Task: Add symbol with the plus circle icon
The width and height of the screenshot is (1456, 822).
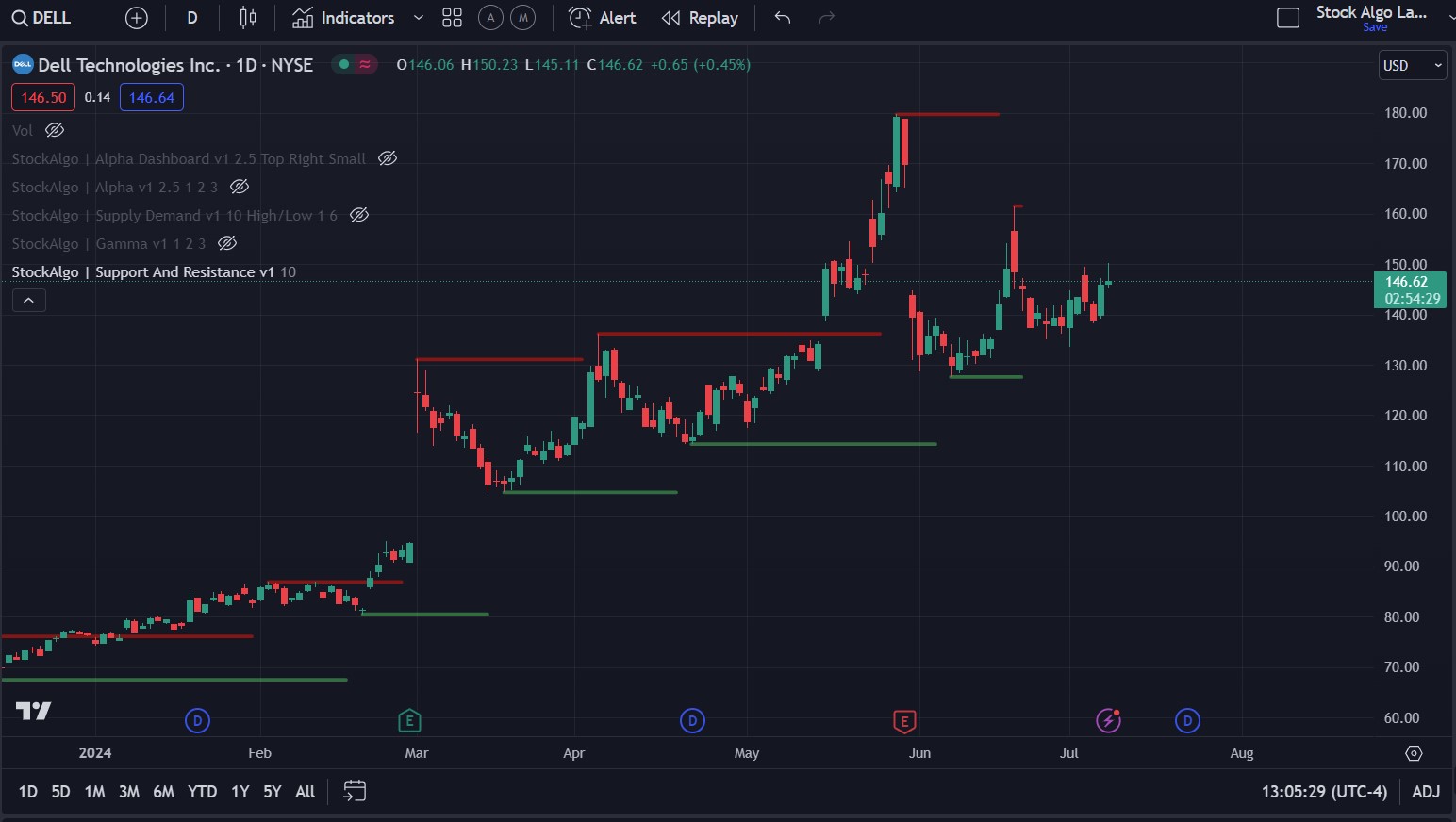Action: pos(137,18)
